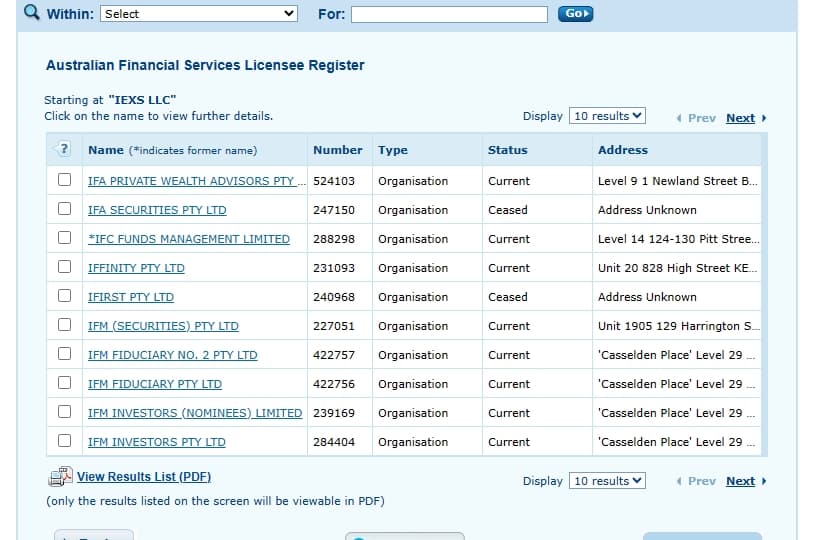Click the bottom Next arrow icon
The width and height of the screenshot is (813, 540).
pyautogui.click(x=764, y=481)
